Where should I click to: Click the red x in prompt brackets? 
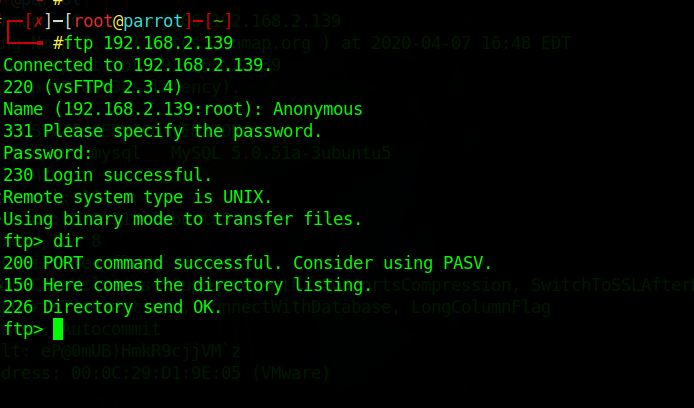pos(39,21)
